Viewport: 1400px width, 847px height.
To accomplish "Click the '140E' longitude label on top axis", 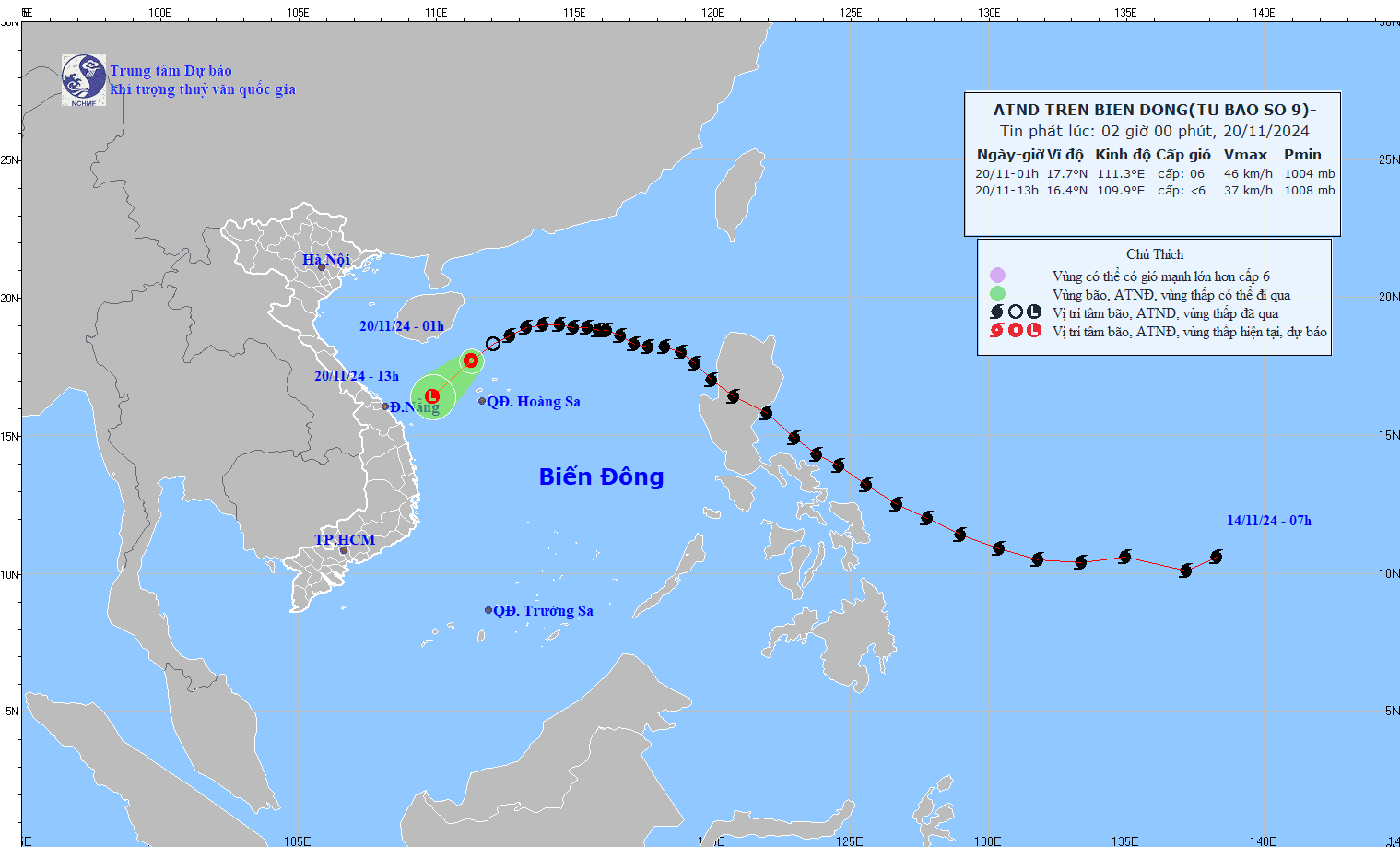I will click(x=1264, y=12).
